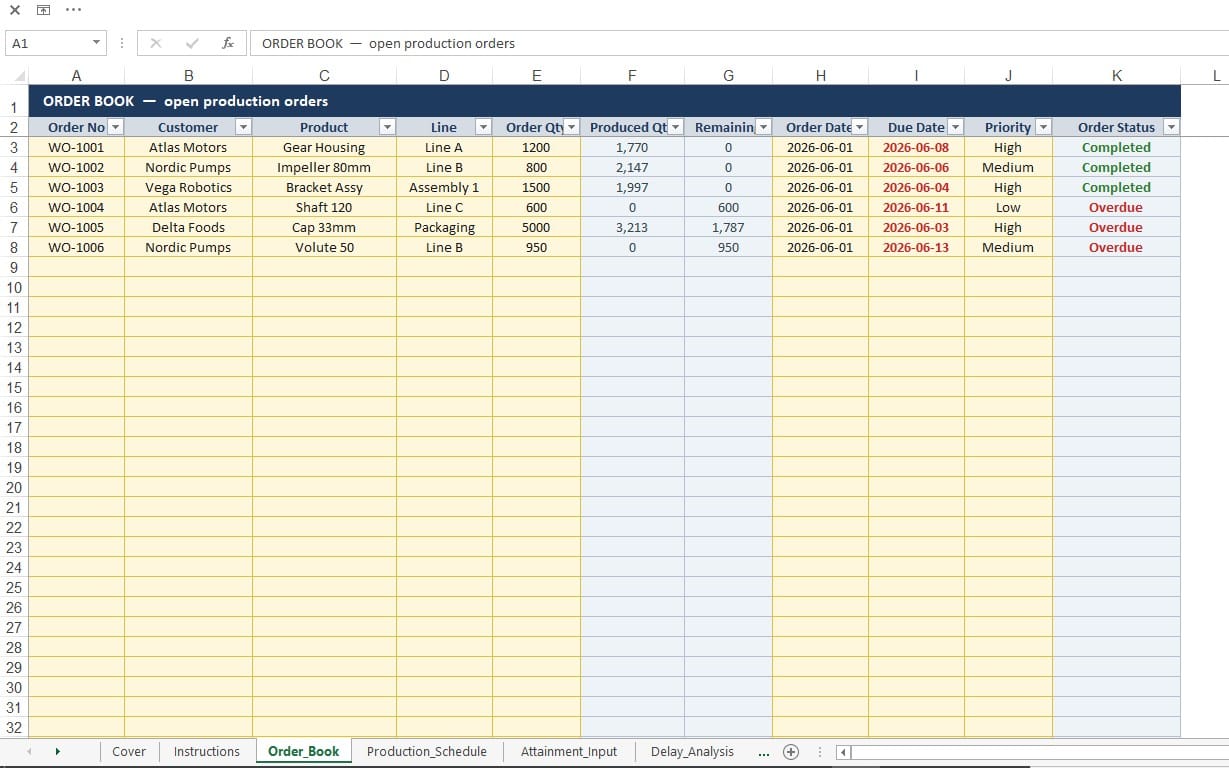Image resolution: width=1229 pixels, height=768 pixels.
Task: Open the Attainment_Input sheet tab
Action: [x=569, y=752]
